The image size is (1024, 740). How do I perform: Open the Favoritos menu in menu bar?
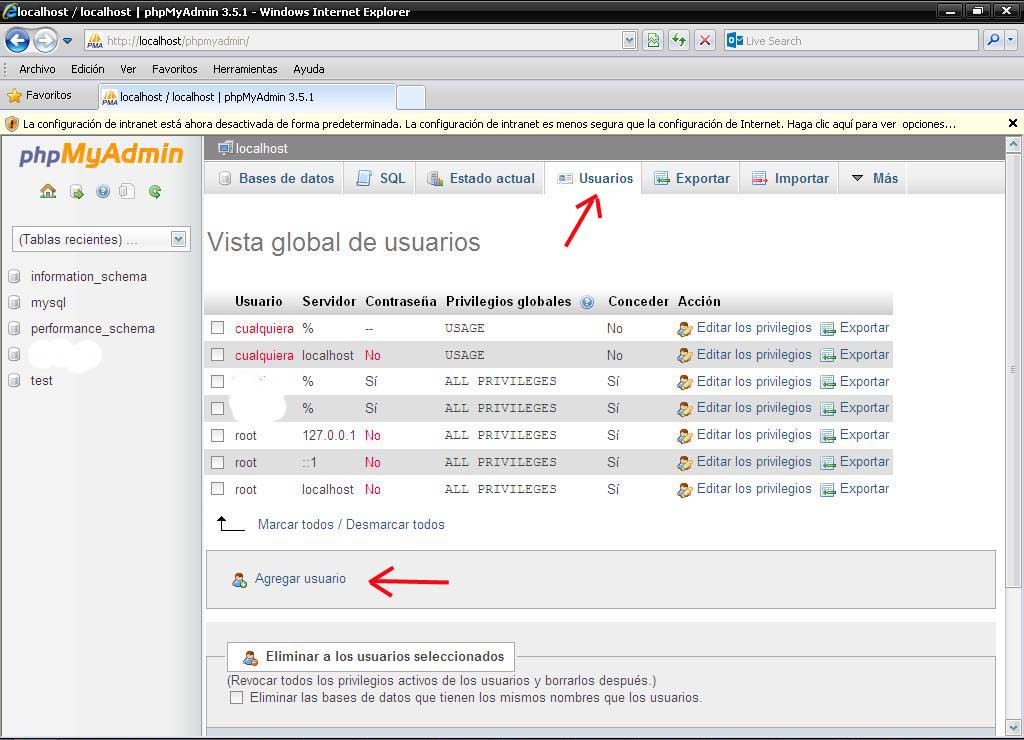(174, 69)
